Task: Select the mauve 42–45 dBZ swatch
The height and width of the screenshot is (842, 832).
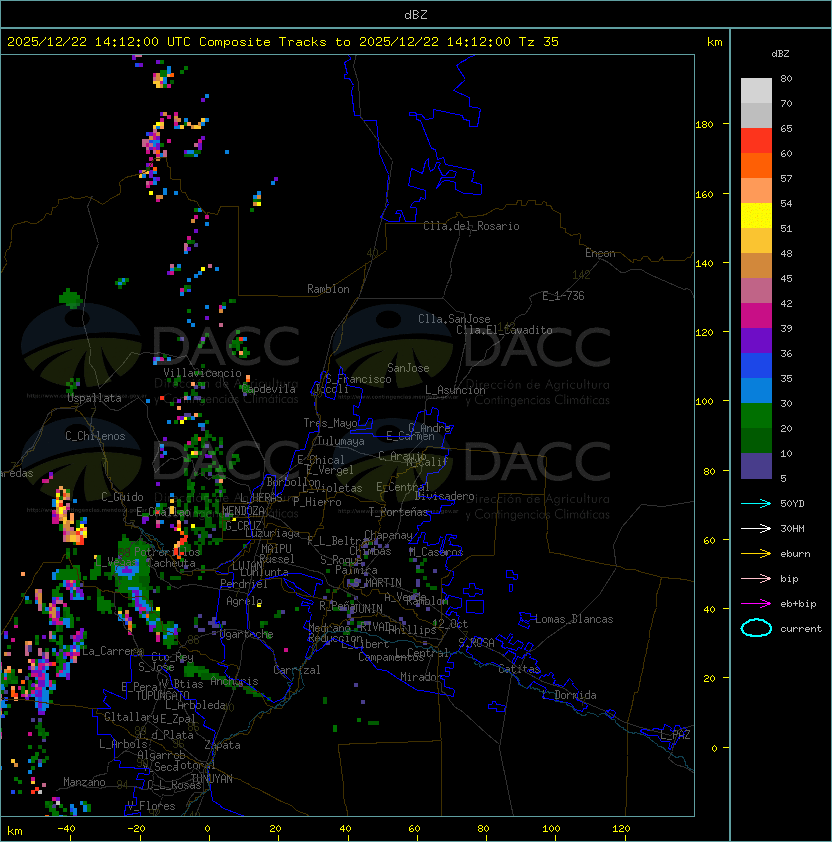Action: coord(756,291)
